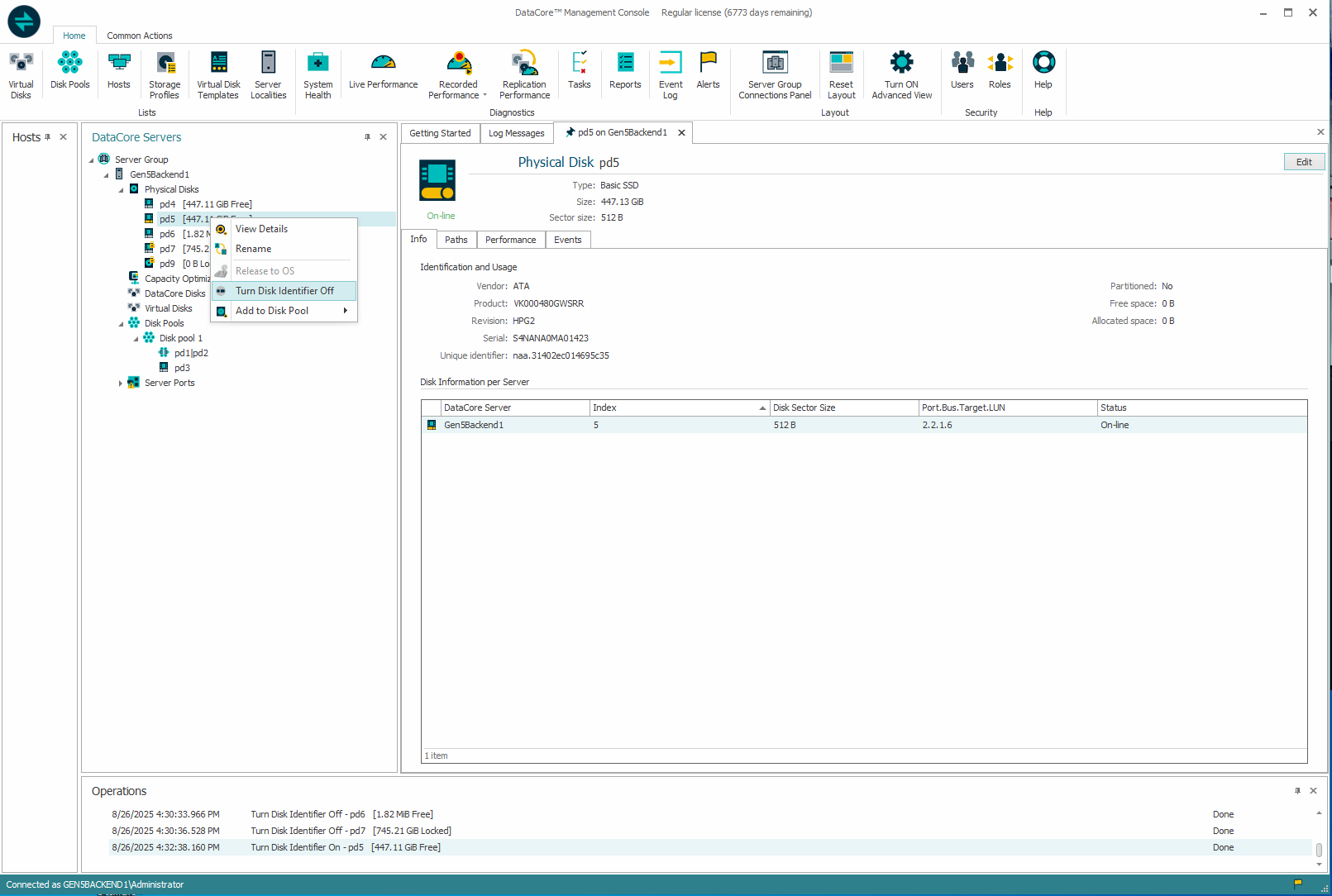Pin the DataCore Servers panel

(x=367, y=137)
